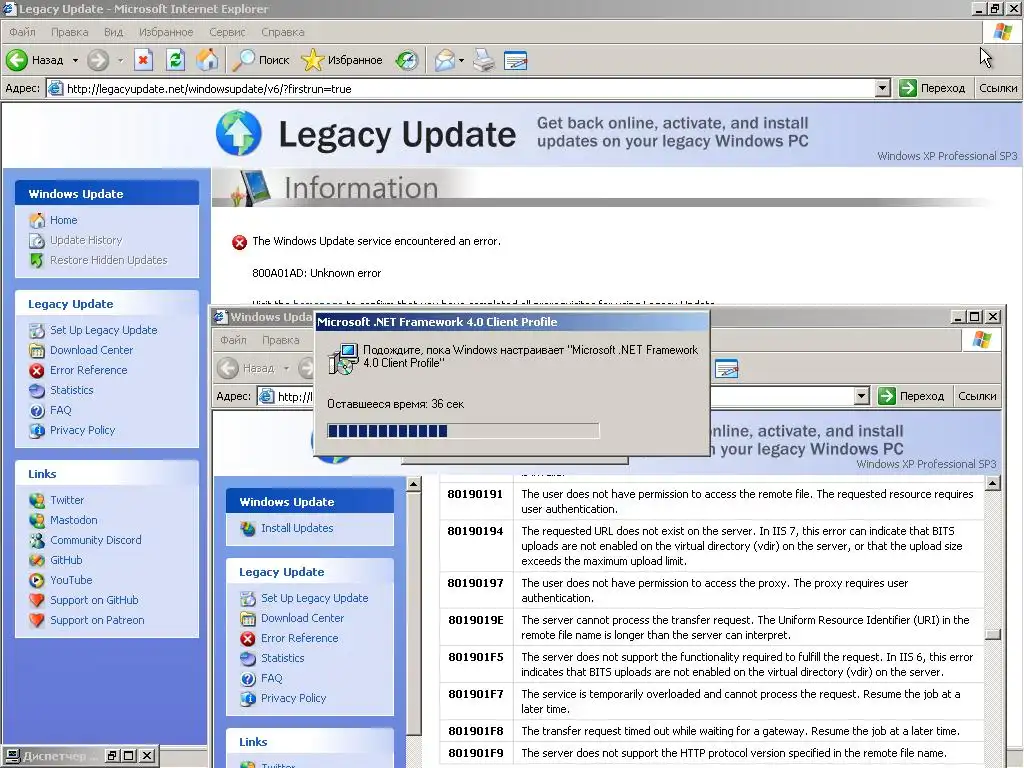Click the Forward arrow in main toolbar
The width and height of the screenshot is (1024, 768).
click(x=98, y=60)
